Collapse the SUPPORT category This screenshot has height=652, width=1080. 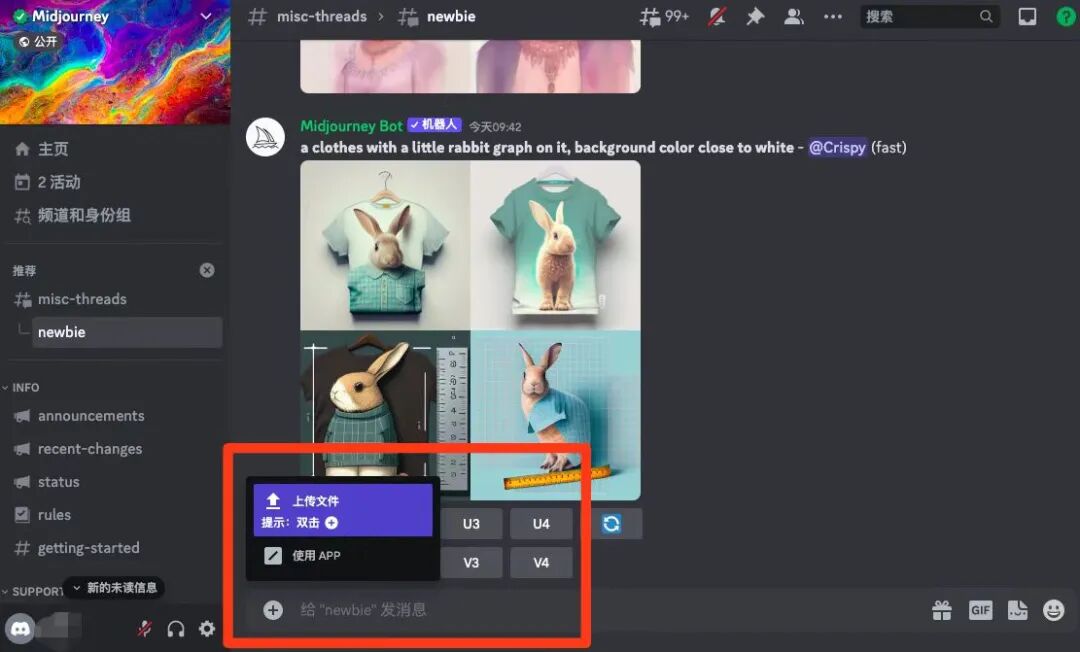click(32, 591)
